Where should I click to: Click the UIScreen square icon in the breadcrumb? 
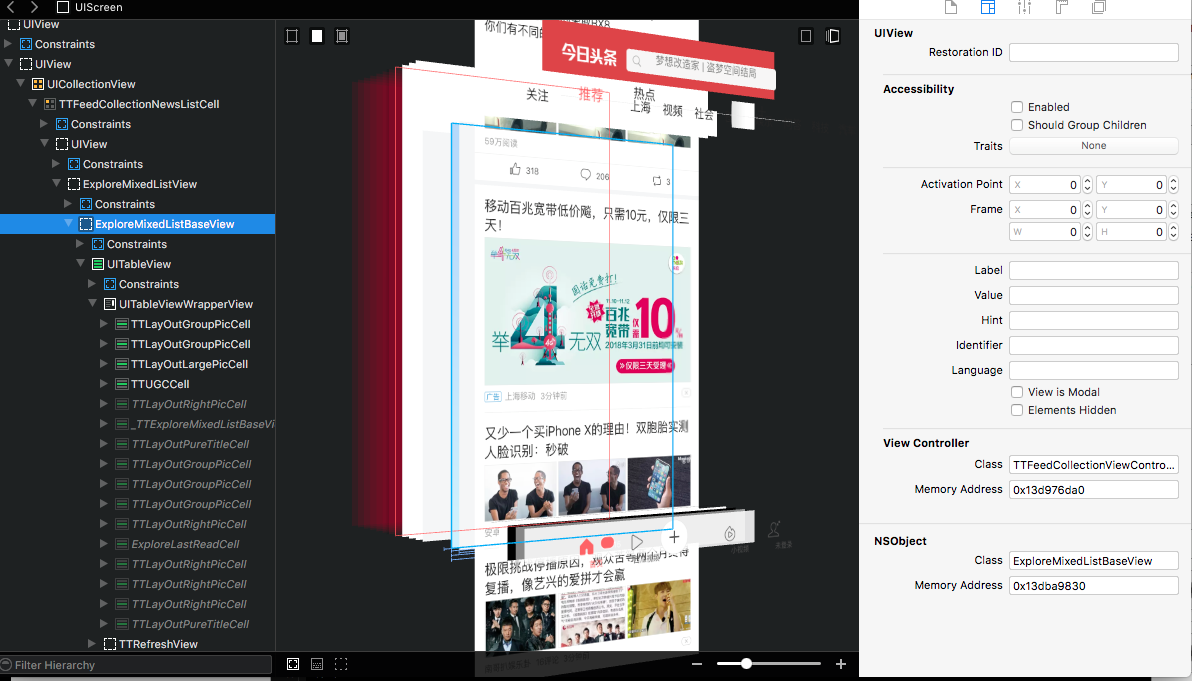63,8
